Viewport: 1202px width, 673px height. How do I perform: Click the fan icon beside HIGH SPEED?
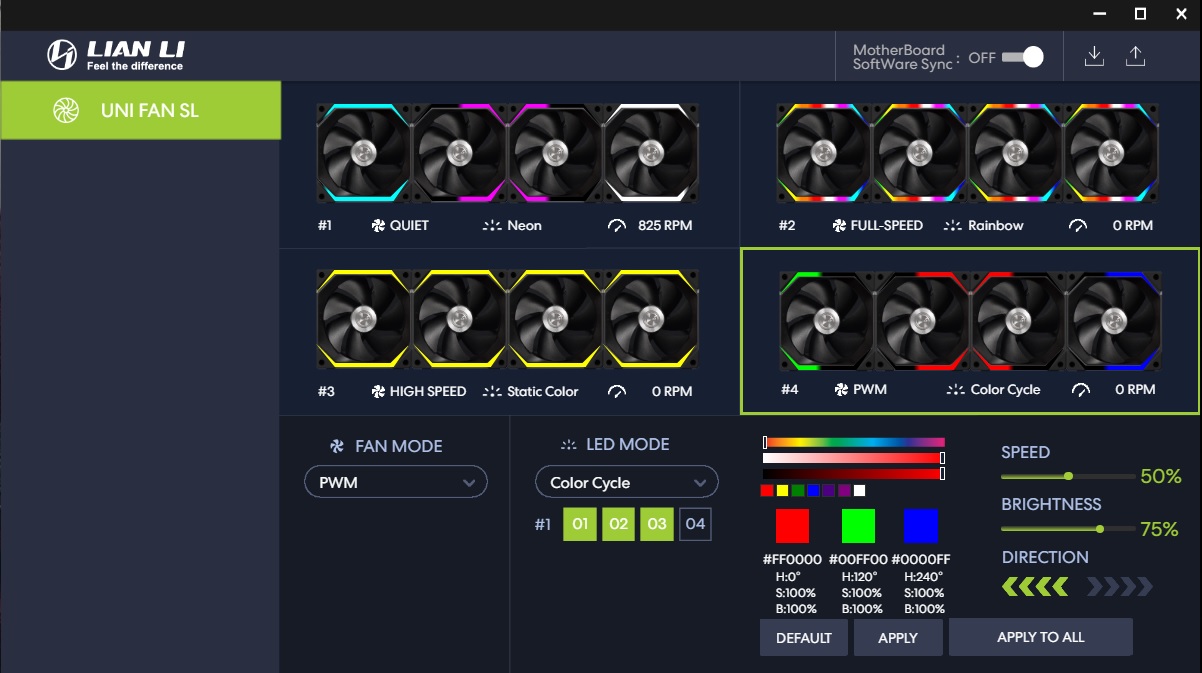coord(378,392)
